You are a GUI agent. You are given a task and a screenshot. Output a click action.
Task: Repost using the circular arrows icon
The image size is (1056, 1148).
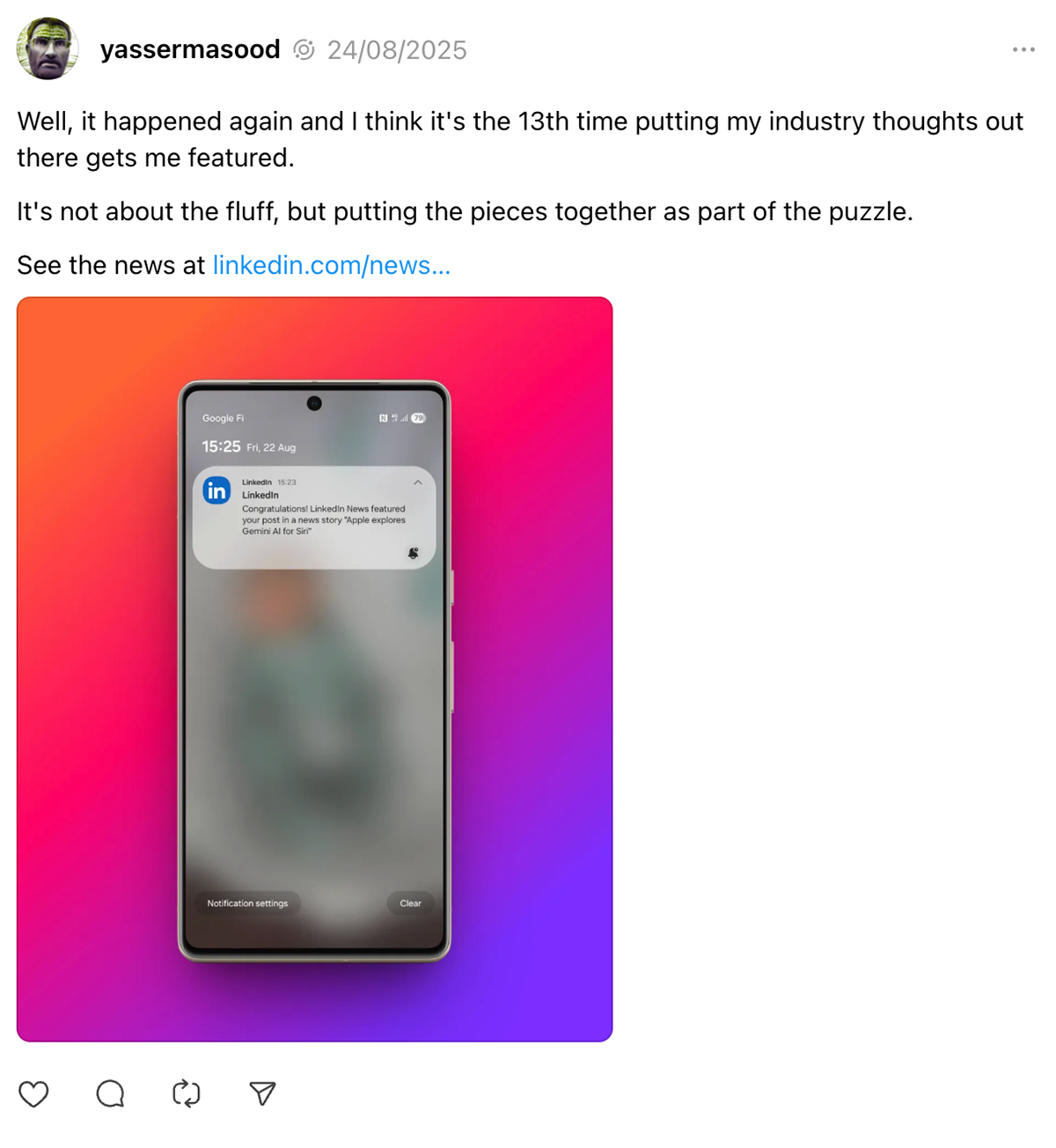[187, 1093]
